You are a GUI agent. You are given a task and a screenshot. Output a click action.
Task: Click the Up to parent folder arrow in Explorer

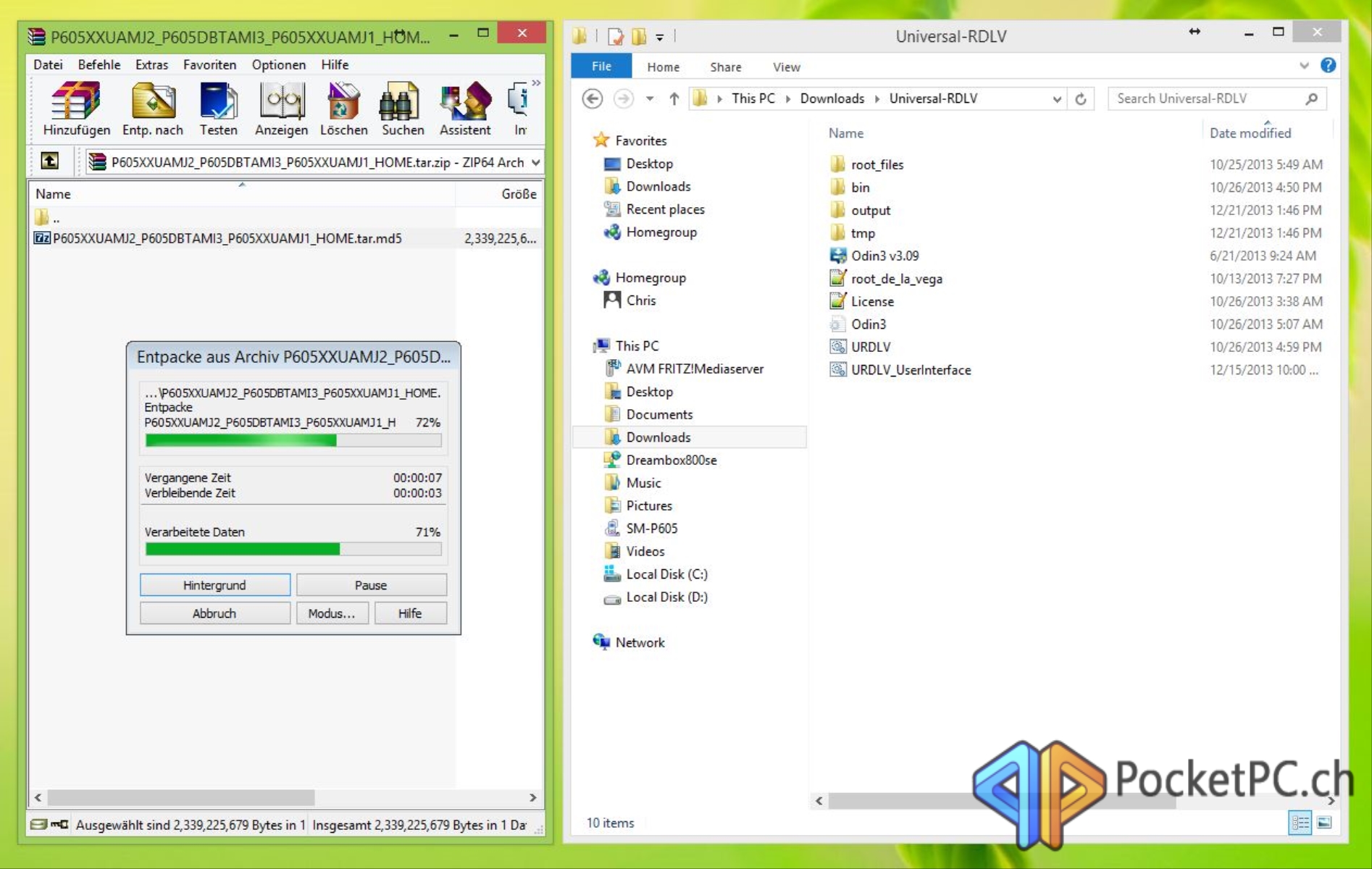coord(674,98)
